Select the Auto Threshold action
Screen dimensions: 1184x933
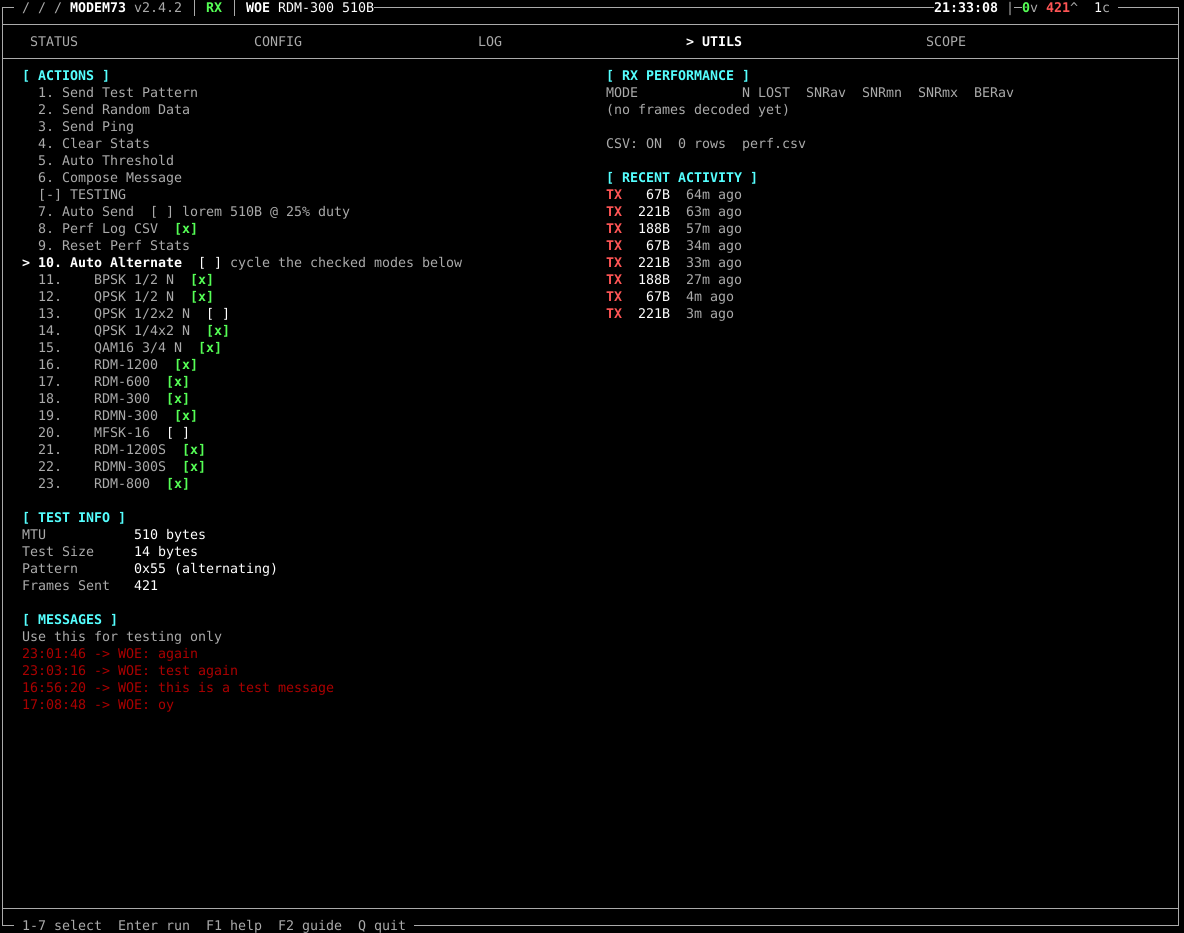[106, 161]
